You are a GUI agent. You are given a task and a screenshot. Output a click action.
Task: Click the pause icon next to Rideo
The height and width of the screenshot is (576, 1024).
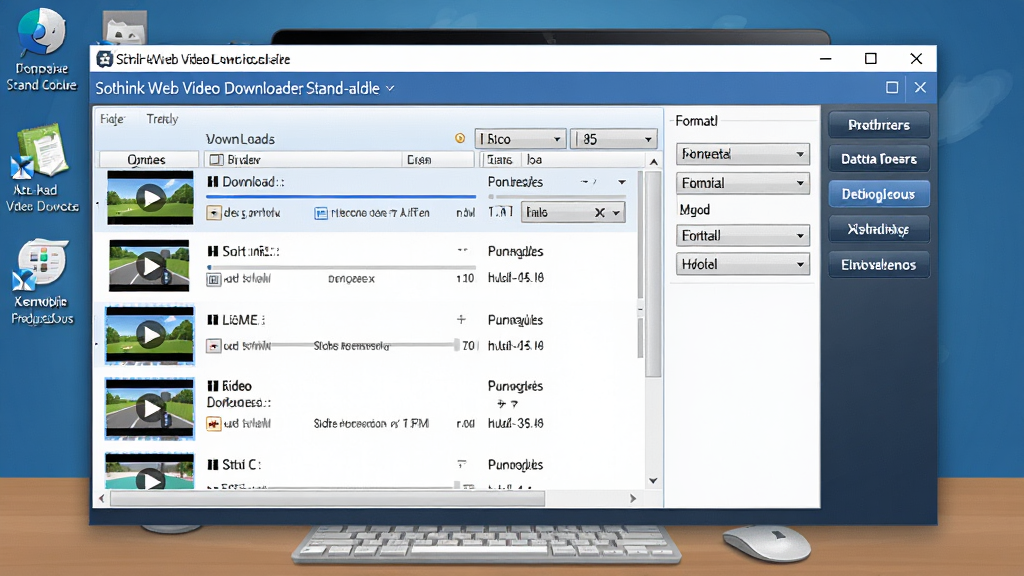coord(212,386)
